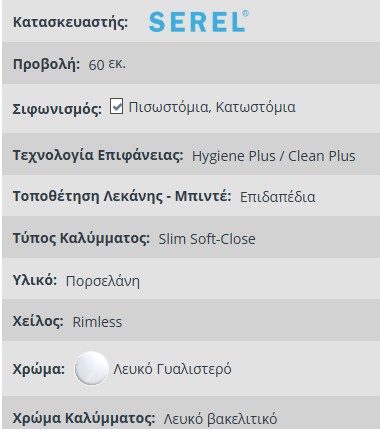Click the Πορσελάνη material value

(103, 281)
